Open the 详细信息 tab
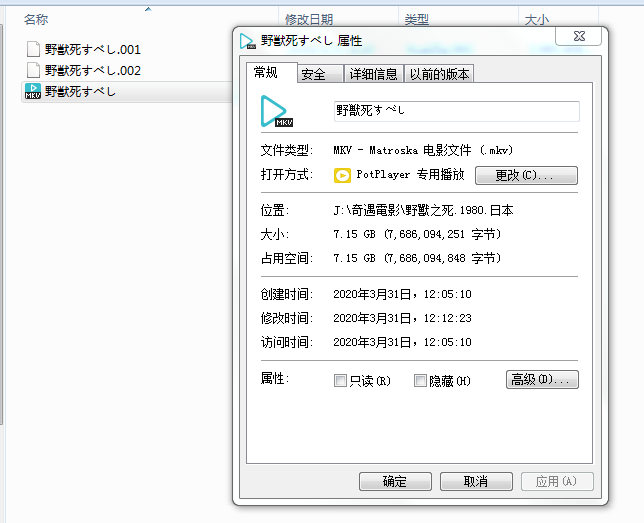This screenshot has width=644, height=523. pyautogui.click(x=373, y=74)
